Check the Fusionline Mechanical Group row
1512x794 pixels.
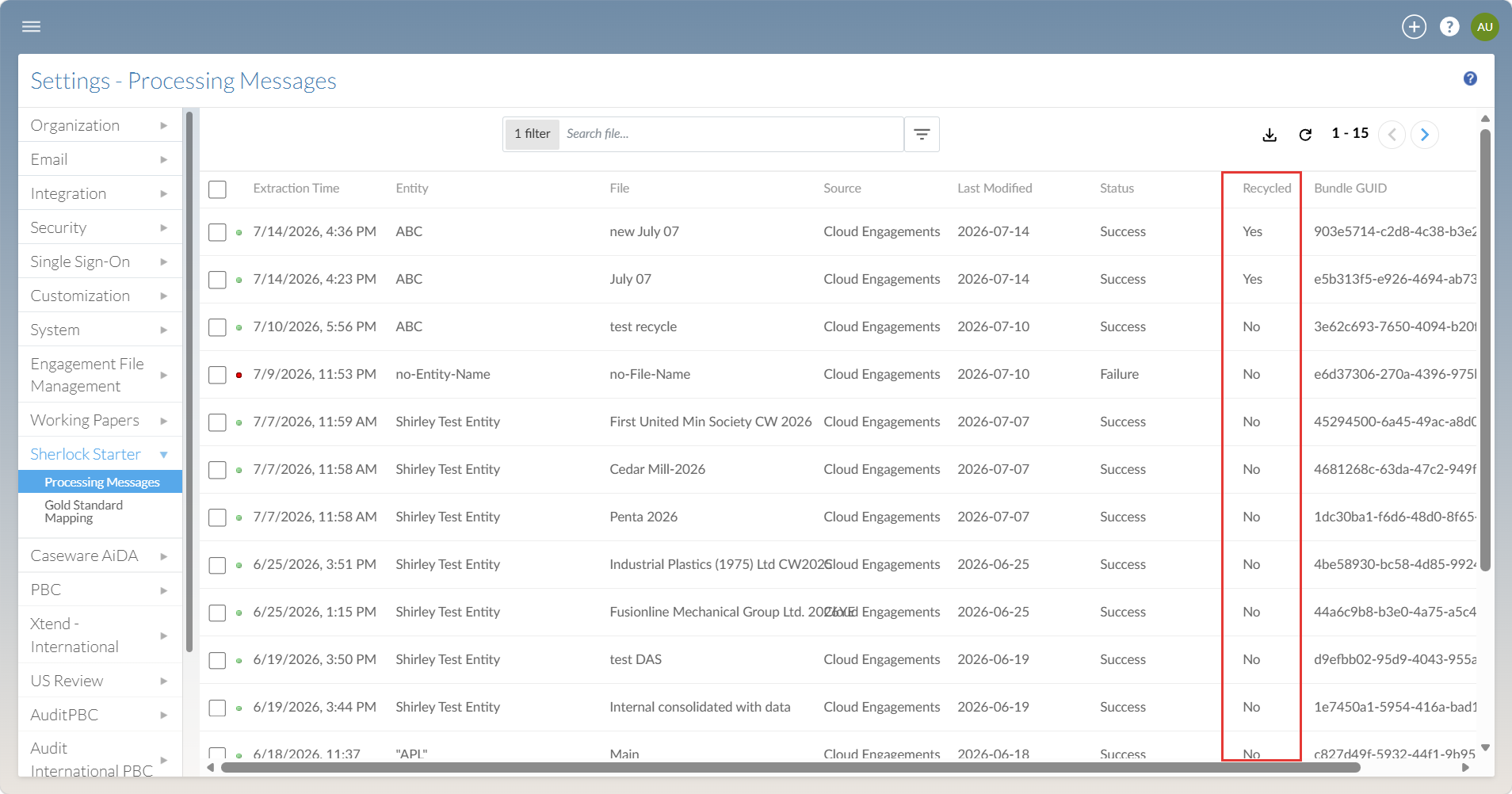217,613
